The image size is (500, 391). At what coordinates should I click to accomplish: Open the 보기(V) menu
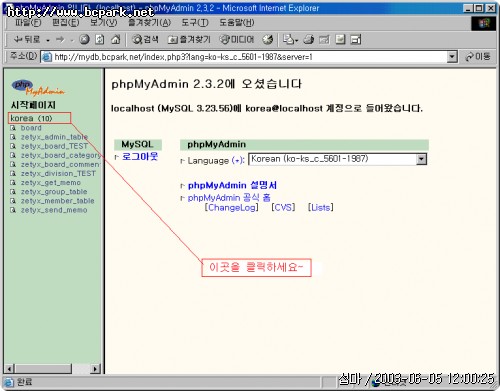coord(104,23)
